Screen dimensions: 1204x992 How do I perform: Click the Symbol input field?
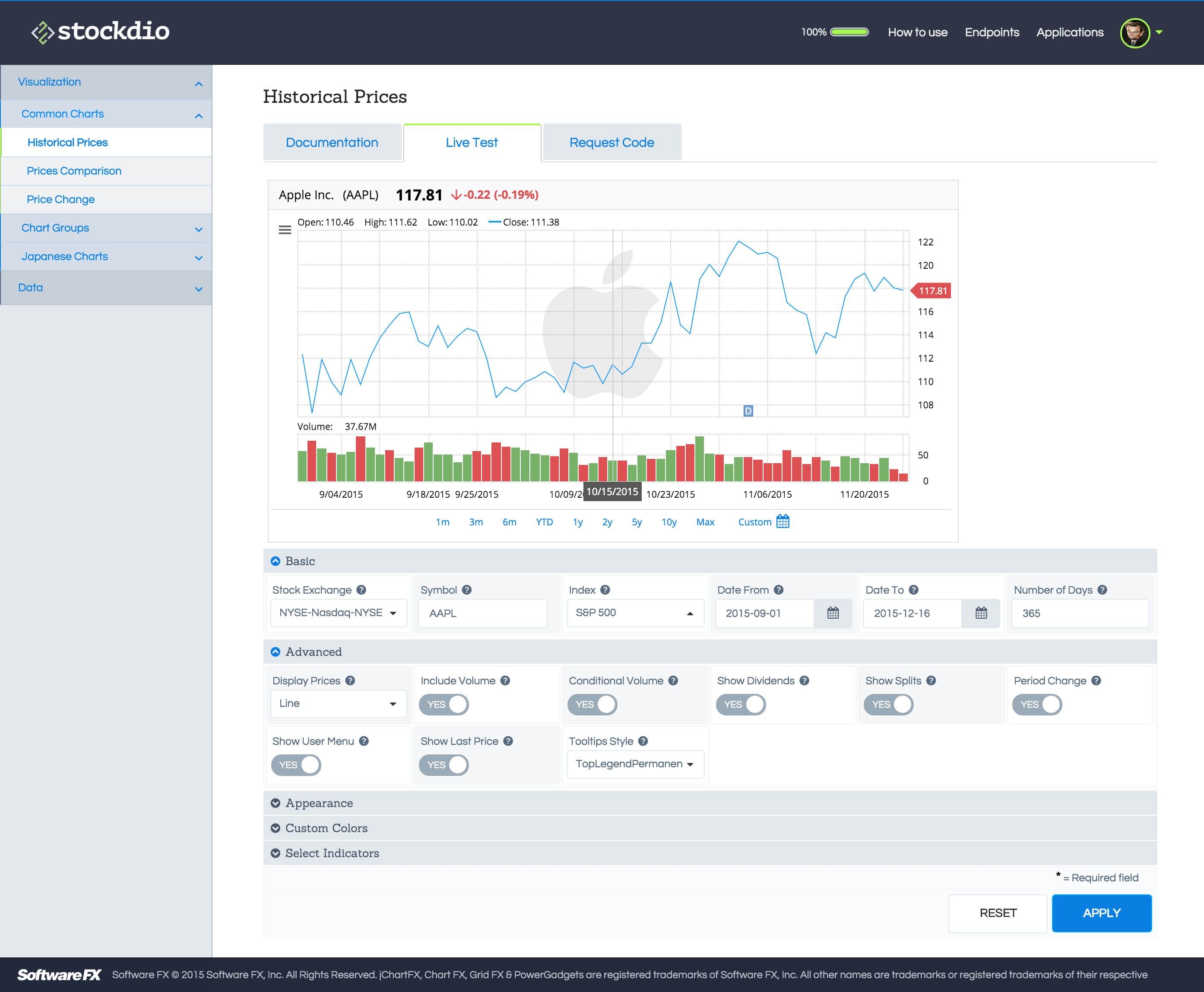click(x=483, y=613)
